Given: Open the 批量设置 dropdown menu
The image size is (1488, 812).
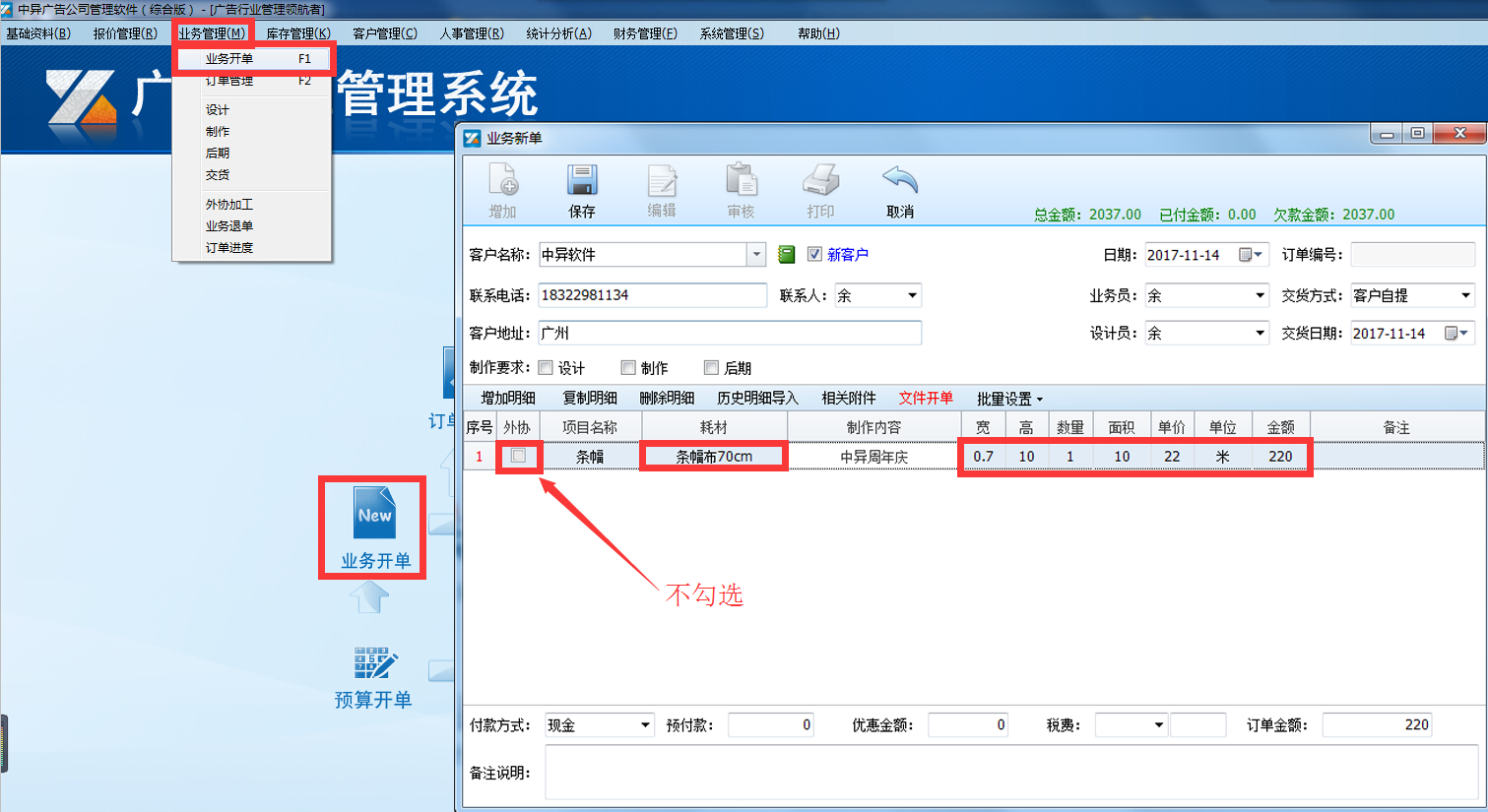Looking at the screenshot, I should [1009, 399].
